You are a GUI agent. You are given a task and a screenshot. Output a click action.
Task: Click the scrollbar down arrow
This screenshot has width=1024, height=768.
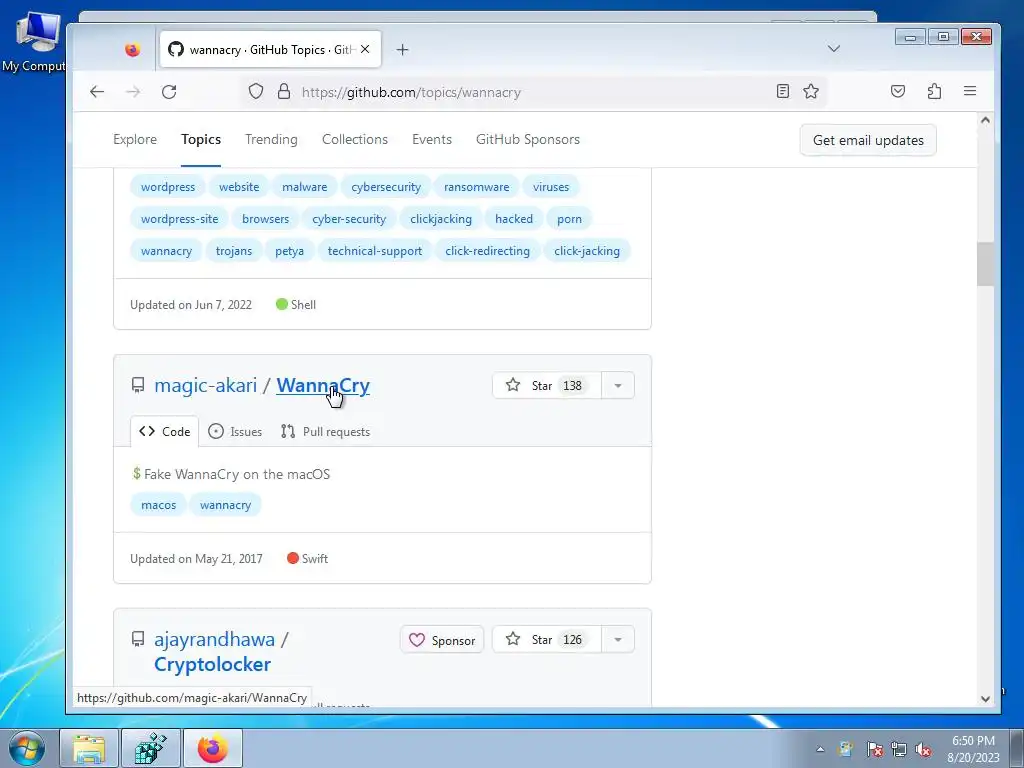(985, 699)
